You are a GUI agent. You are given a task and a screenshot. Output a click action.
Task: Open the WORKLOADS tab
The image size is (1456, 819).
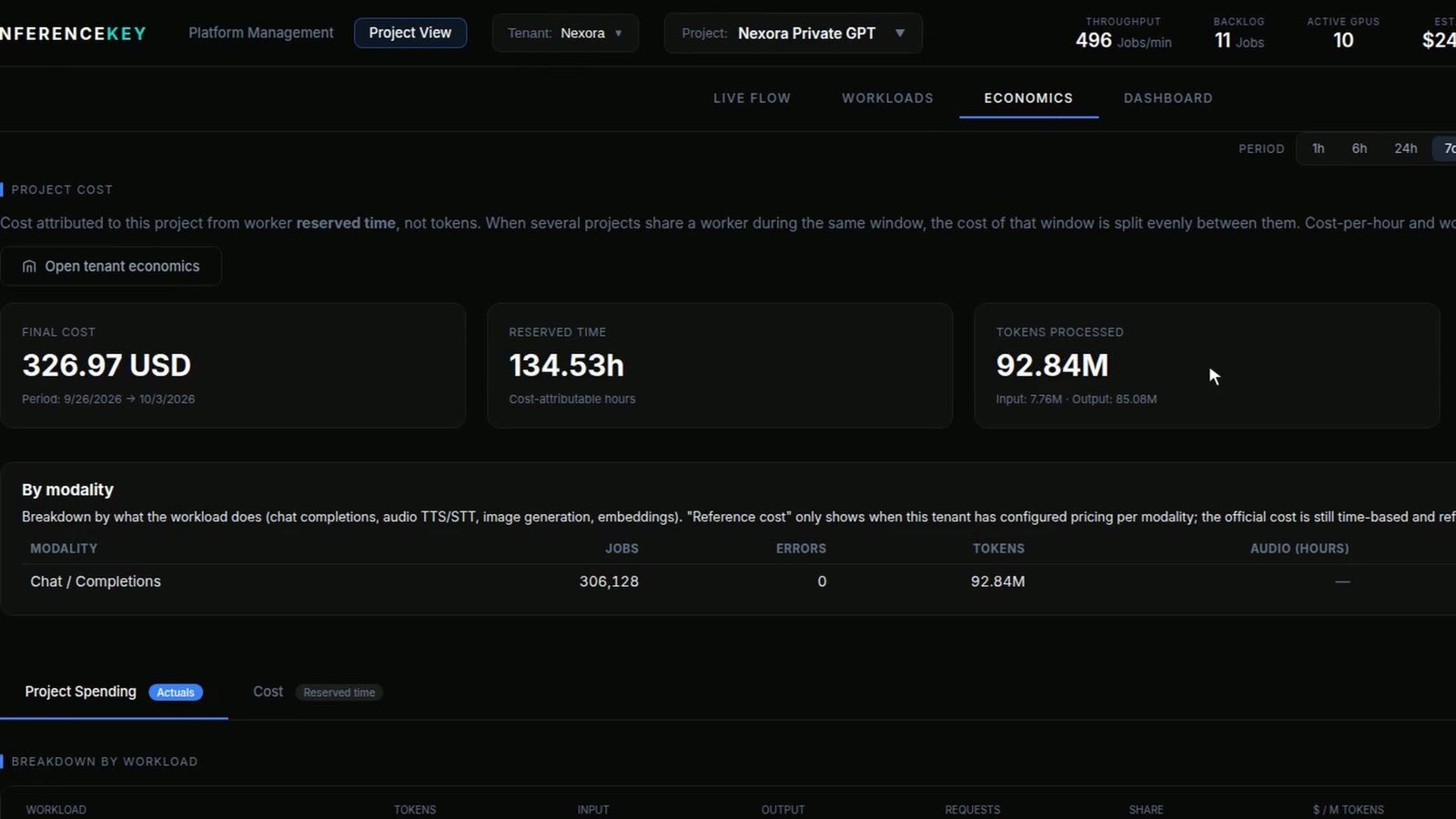[x=887, y=98]
